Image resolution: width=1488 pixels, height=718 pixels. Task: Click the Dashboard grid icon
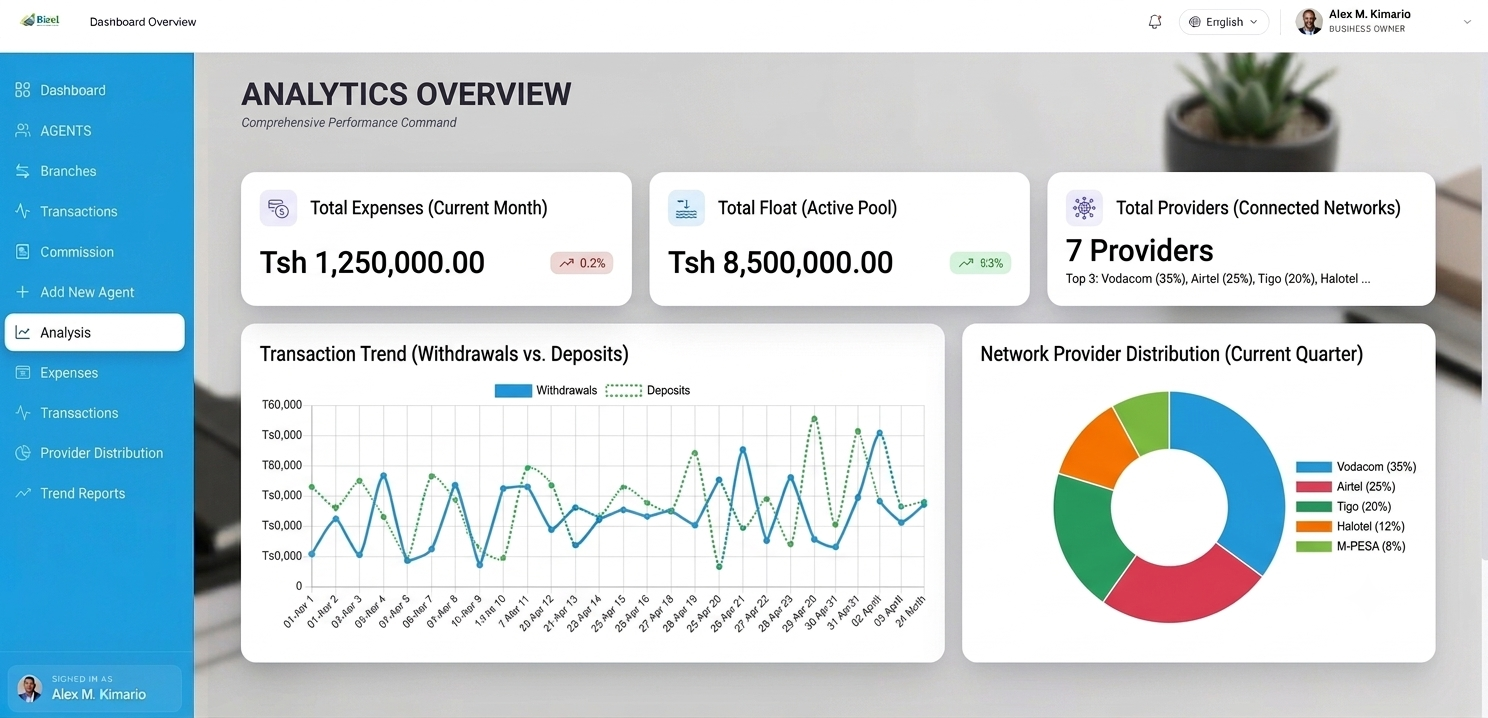click(x=23, y=90)
